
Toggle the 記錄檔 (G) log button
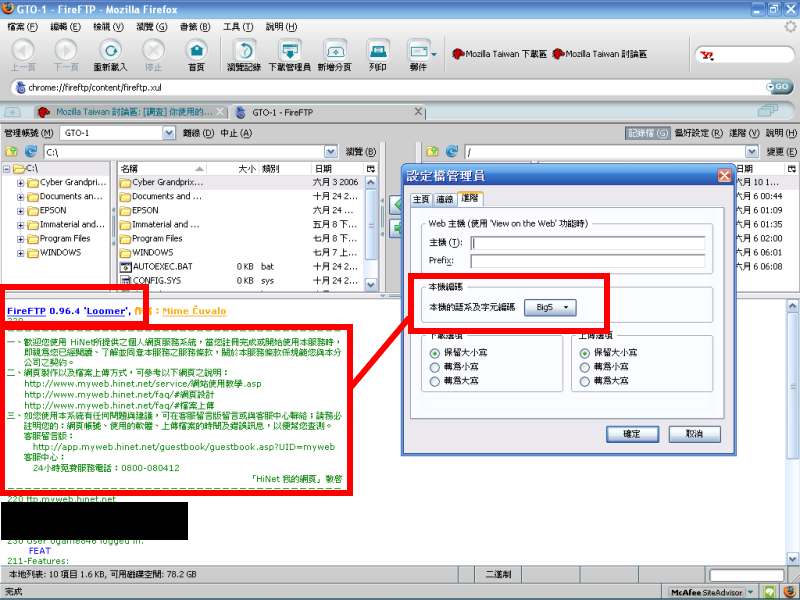tap(647, 133)
